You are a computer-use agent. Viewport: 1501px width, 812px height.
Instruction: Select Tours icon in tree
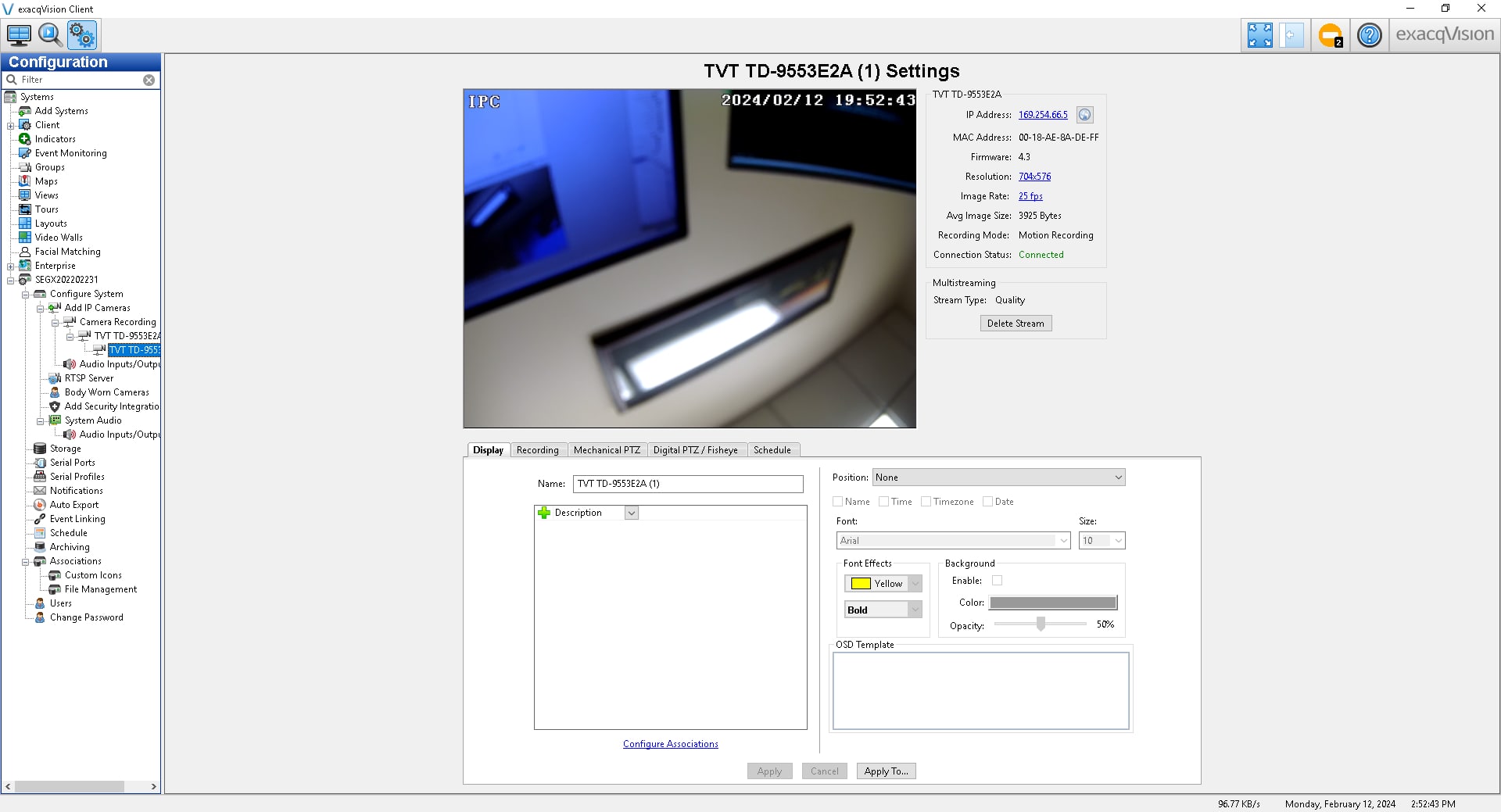coord(25,209)
